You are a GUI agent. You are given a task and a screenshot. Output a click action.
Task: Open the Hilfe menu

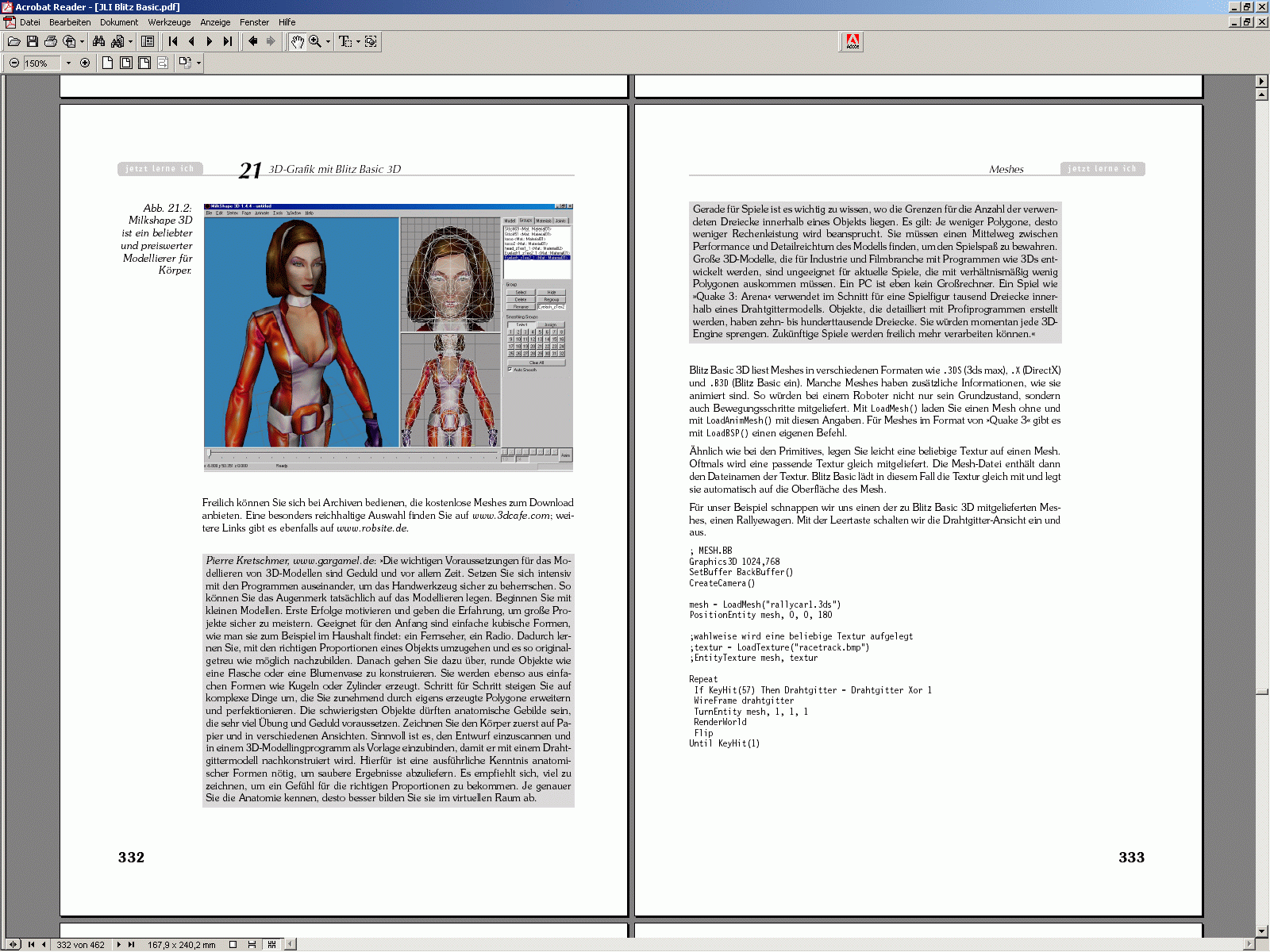pyautogui.click(x=287, y=22)
